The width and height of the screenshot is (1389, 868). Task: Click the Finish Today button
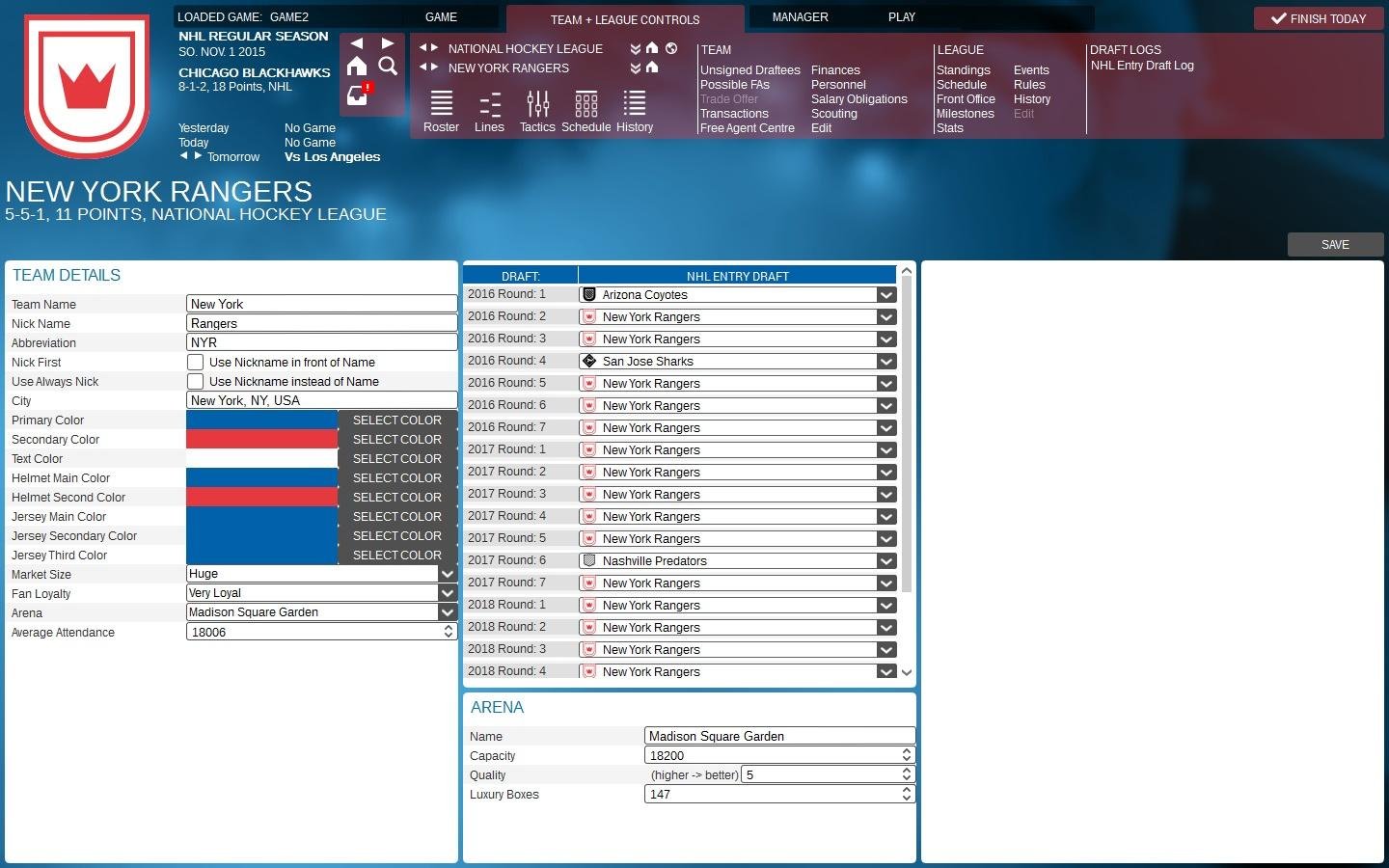pos(1319,17)
